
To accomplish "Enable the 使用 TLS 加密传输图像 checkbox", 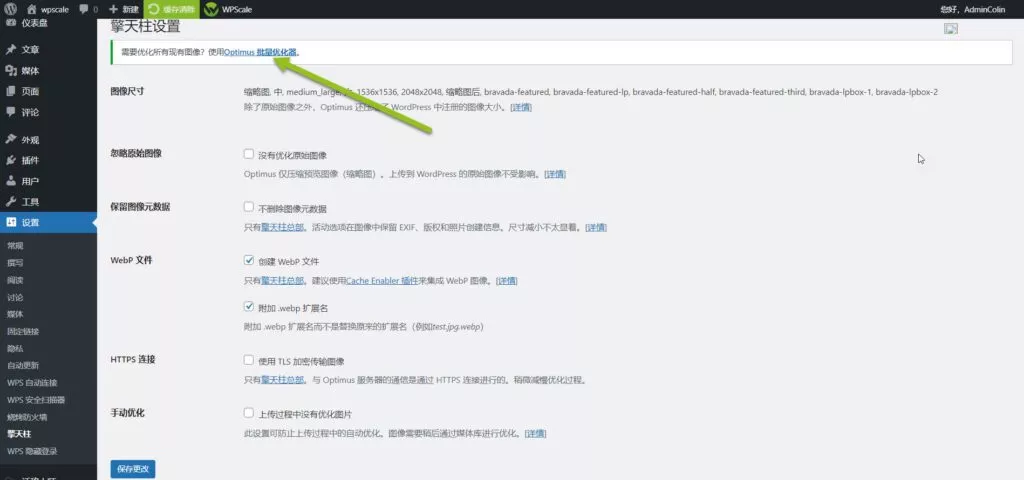I will [x=248, y=360].
